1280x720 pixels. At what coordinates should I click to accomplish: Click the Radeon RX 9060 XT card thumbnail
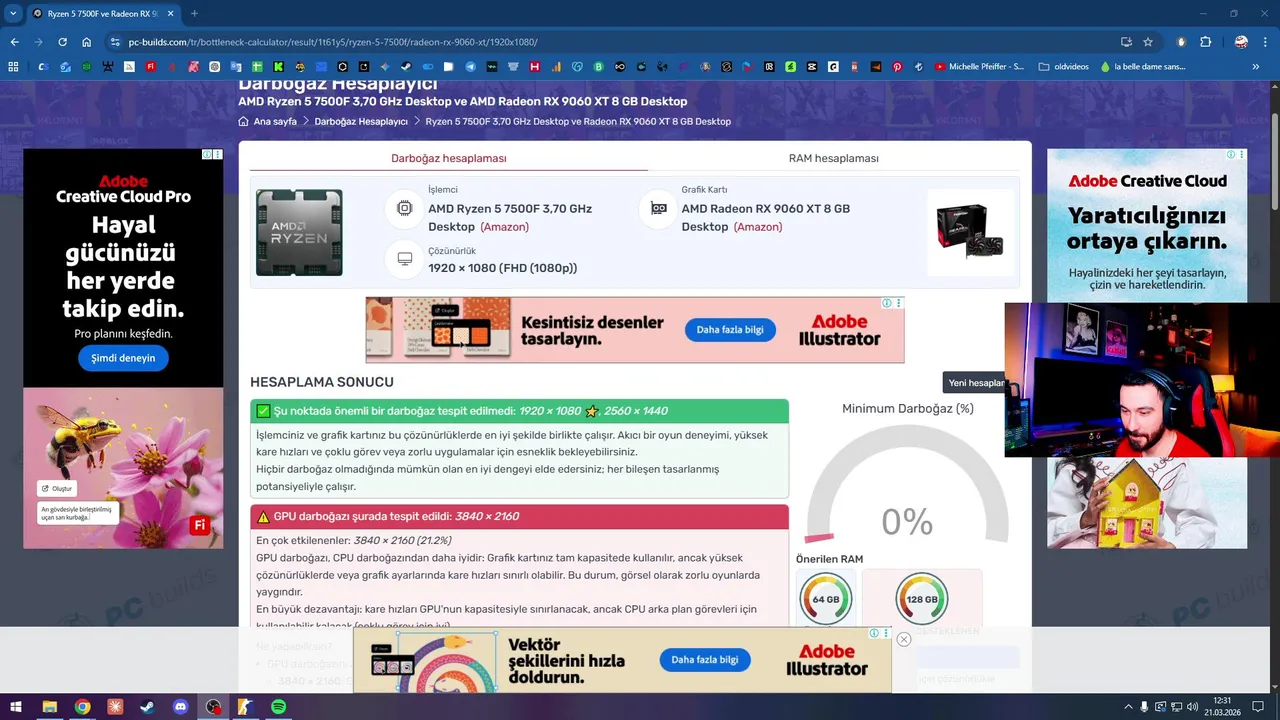pyautogui.click(x=970, y=232)
